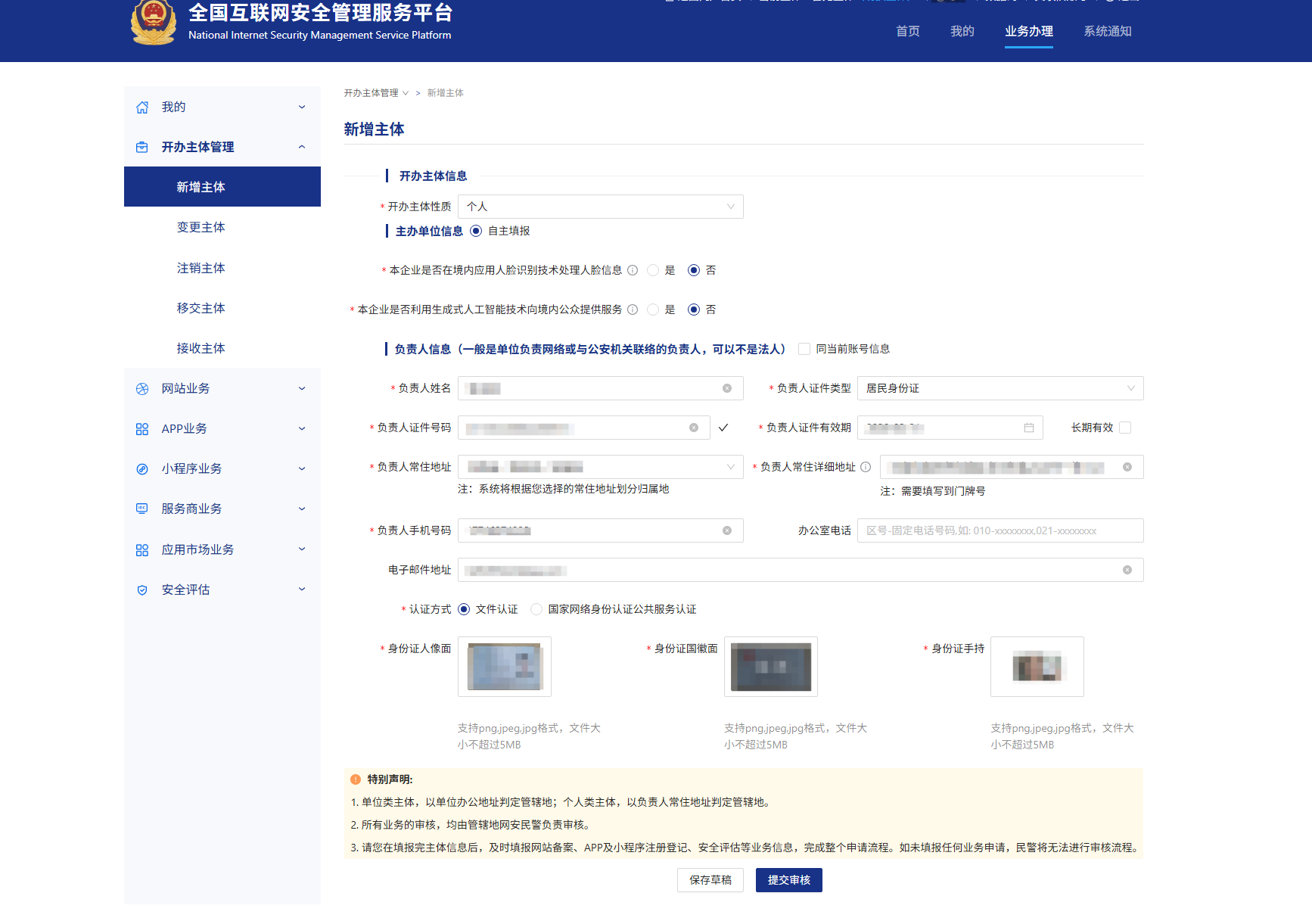This screenshot has height=924, width=1312.
Task: Open the calendar icon in 负责人证件有效期
Action: 1028,428
